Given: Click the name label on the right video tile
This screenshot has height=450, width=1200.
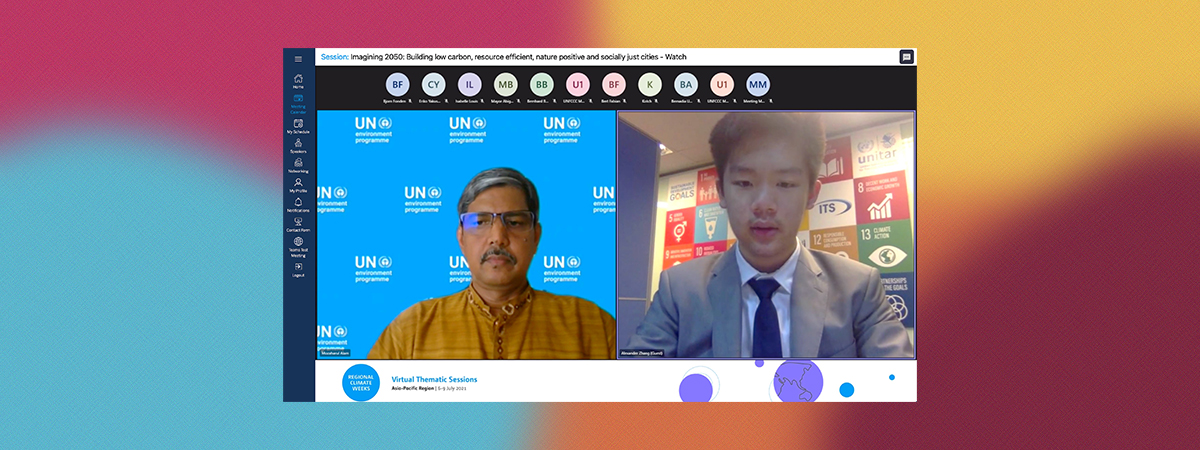Looking at the screenshot, I should pos(642,353).
